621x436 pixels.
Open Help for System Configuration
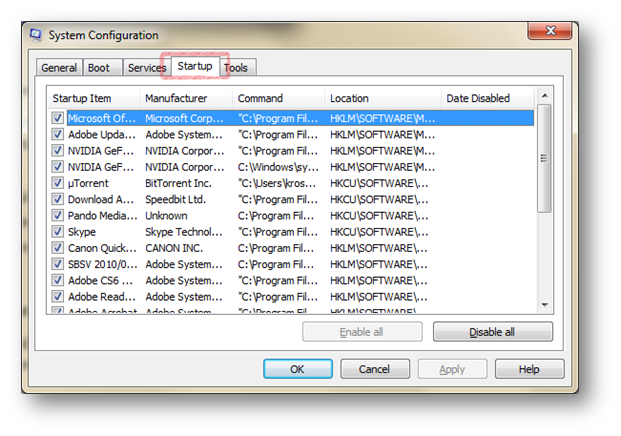tap(529, 369)
